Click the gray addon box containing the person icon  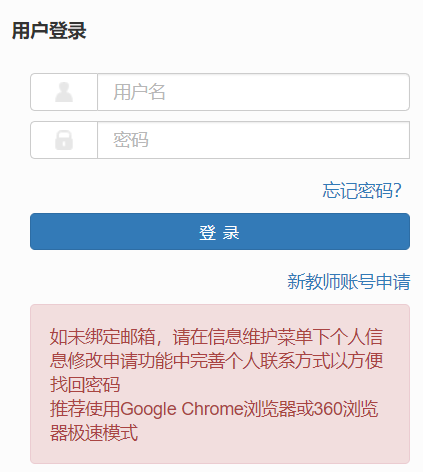[64, 92]
